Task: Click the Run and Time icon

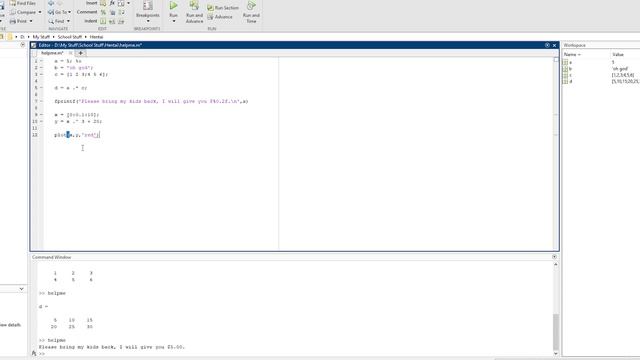Action: 251,6
